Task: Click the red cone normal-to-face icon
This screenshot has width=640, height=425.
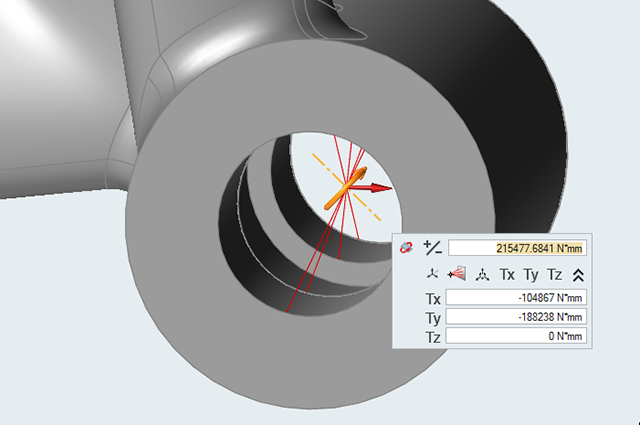Action: click(457, 274)
